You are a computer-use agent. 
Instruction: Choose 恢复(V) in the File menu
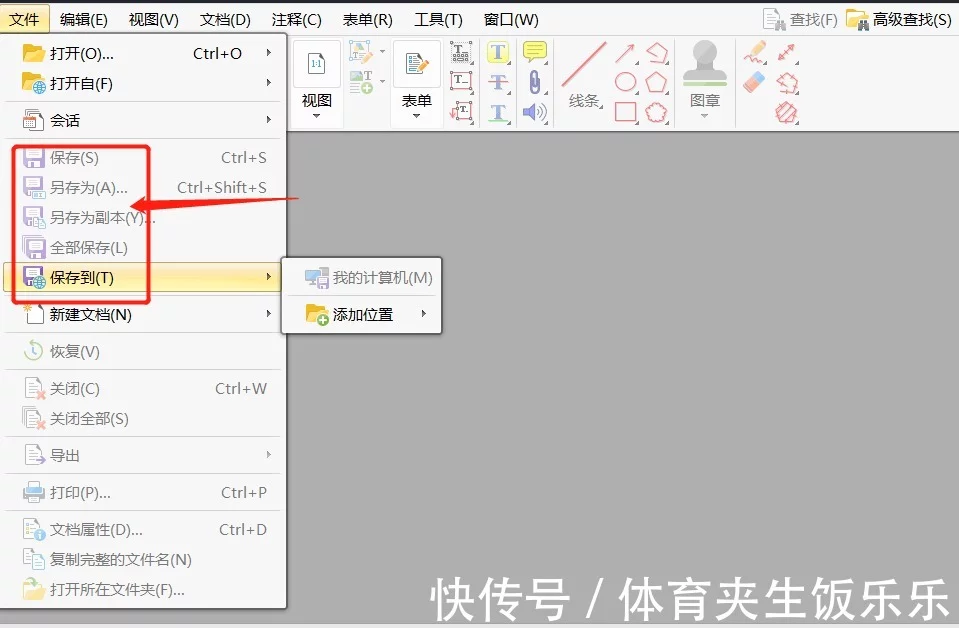click(144, 352)
